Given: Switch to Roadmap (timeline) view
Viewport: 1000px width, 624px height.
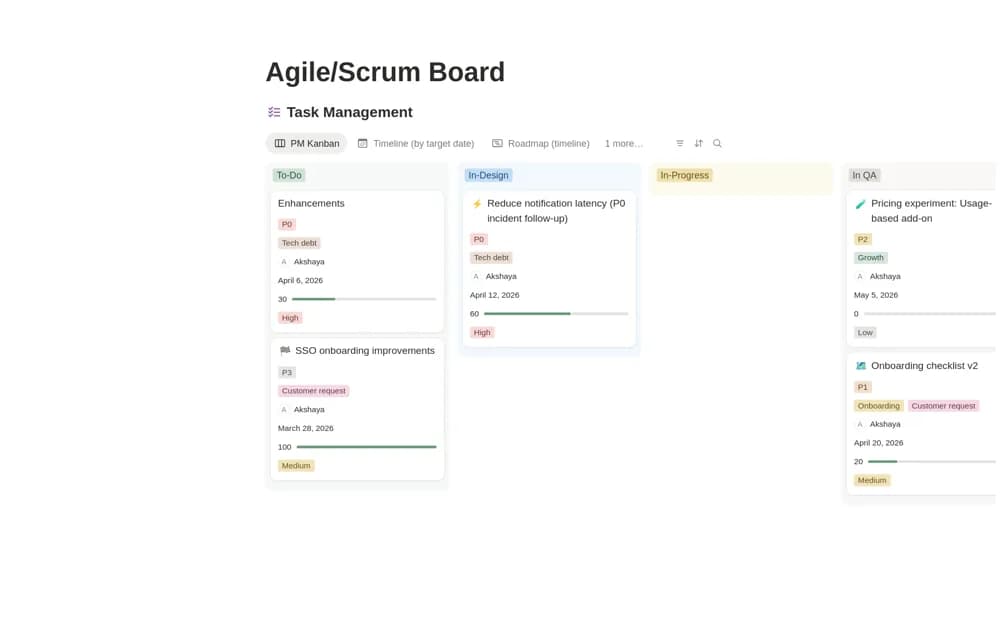Looking at the screenshot, I should pos(541,144).
